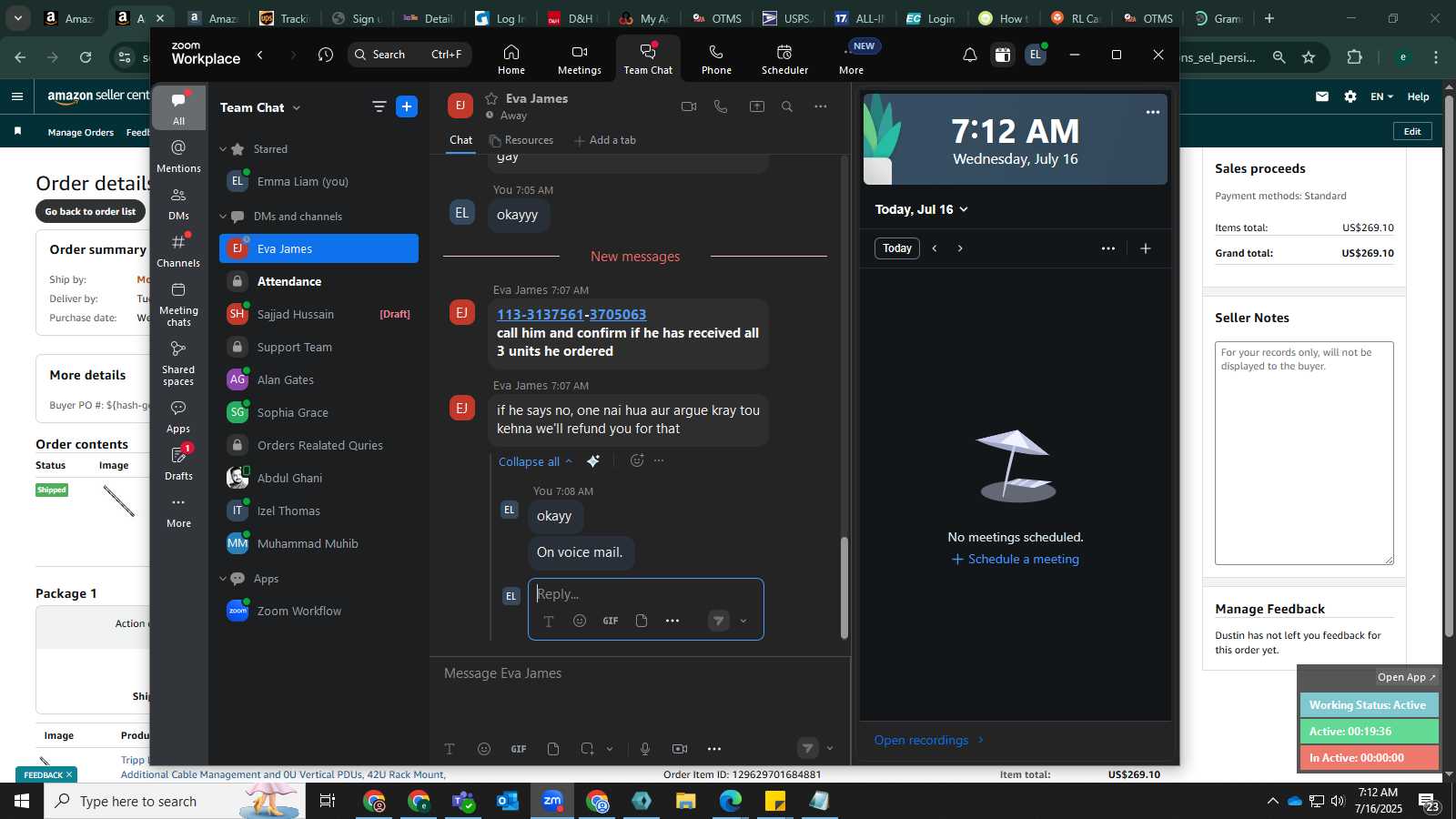The image size is (1456, 819).
Task: Open the More menu in Zoom top bar
Action: pyautogui.click(x=852, y=59)
